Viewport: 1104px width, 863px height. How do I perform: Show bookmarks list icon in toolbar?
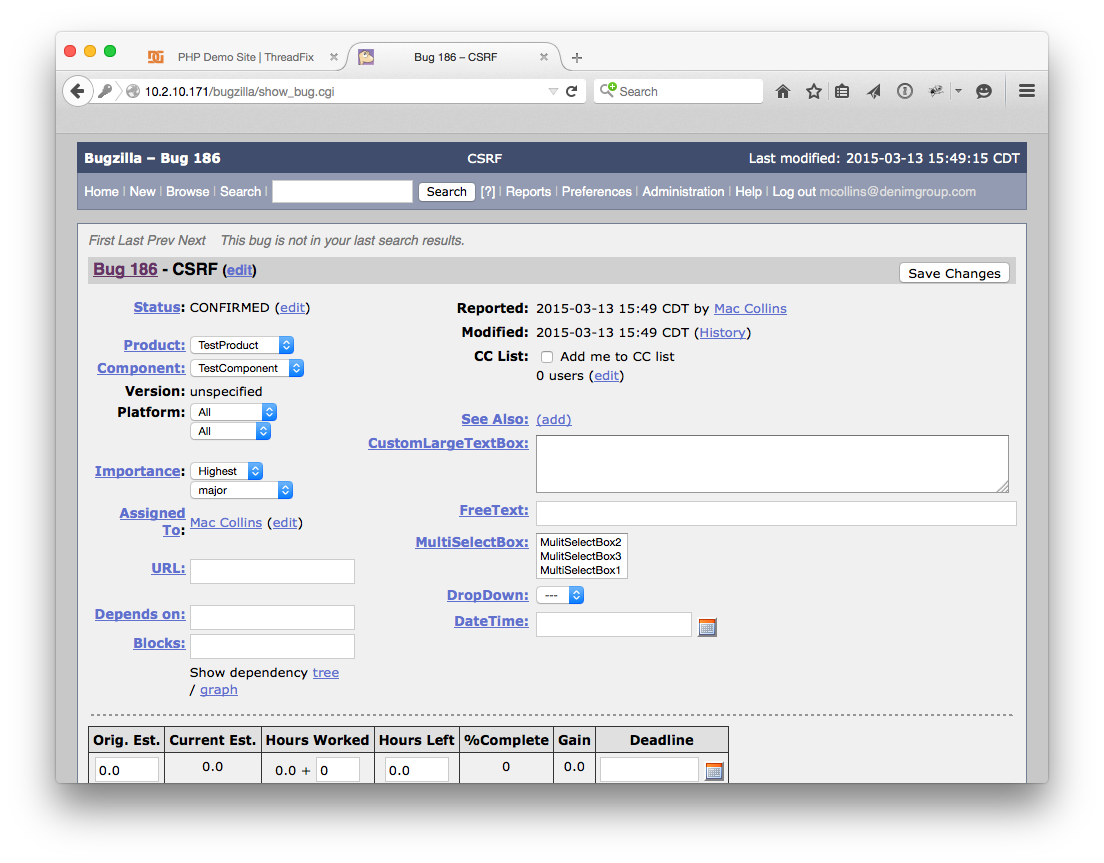[x=842, y=91]
